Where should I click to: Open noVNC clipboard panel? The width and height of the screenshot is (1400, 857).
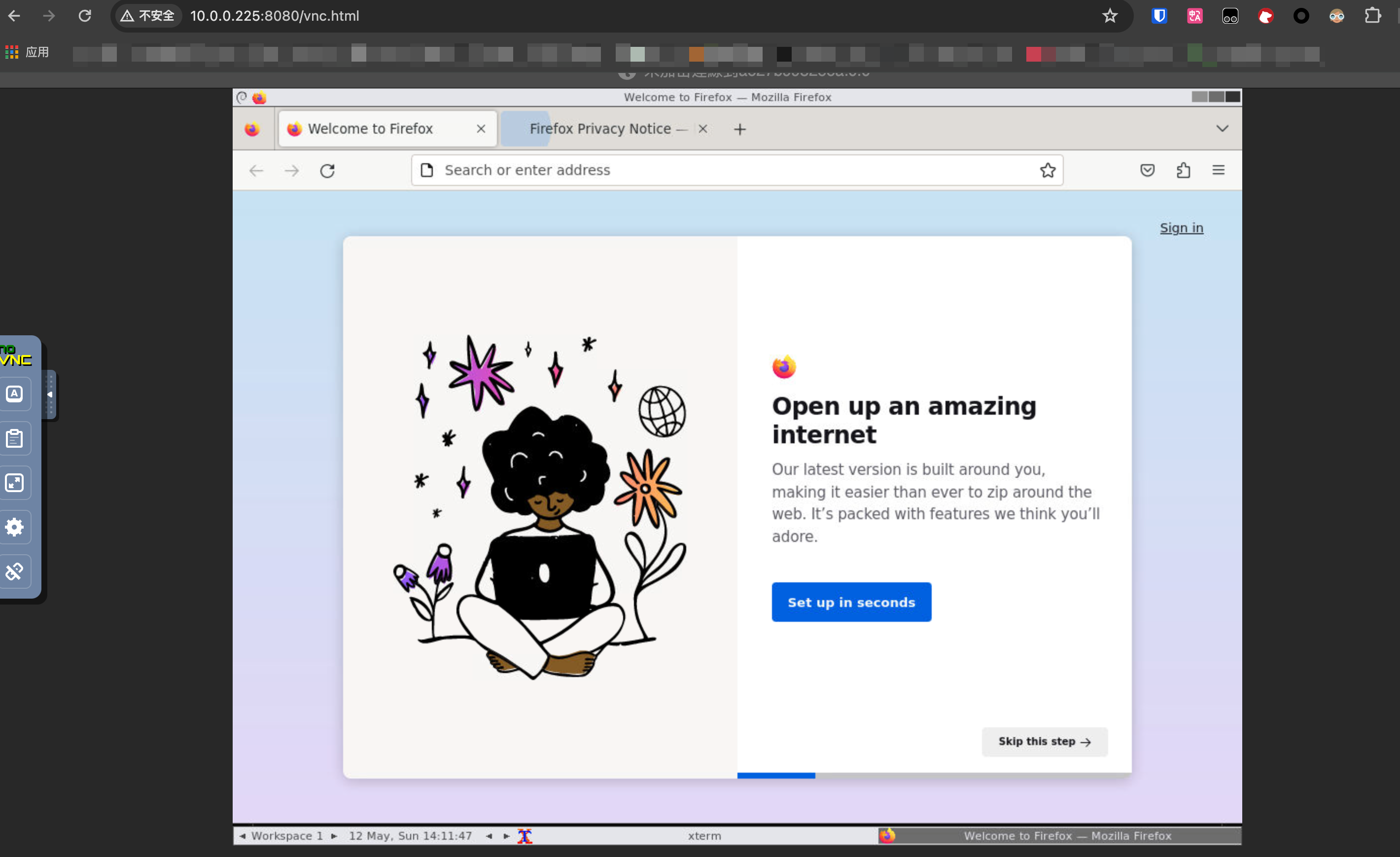[x=14, y=438]
